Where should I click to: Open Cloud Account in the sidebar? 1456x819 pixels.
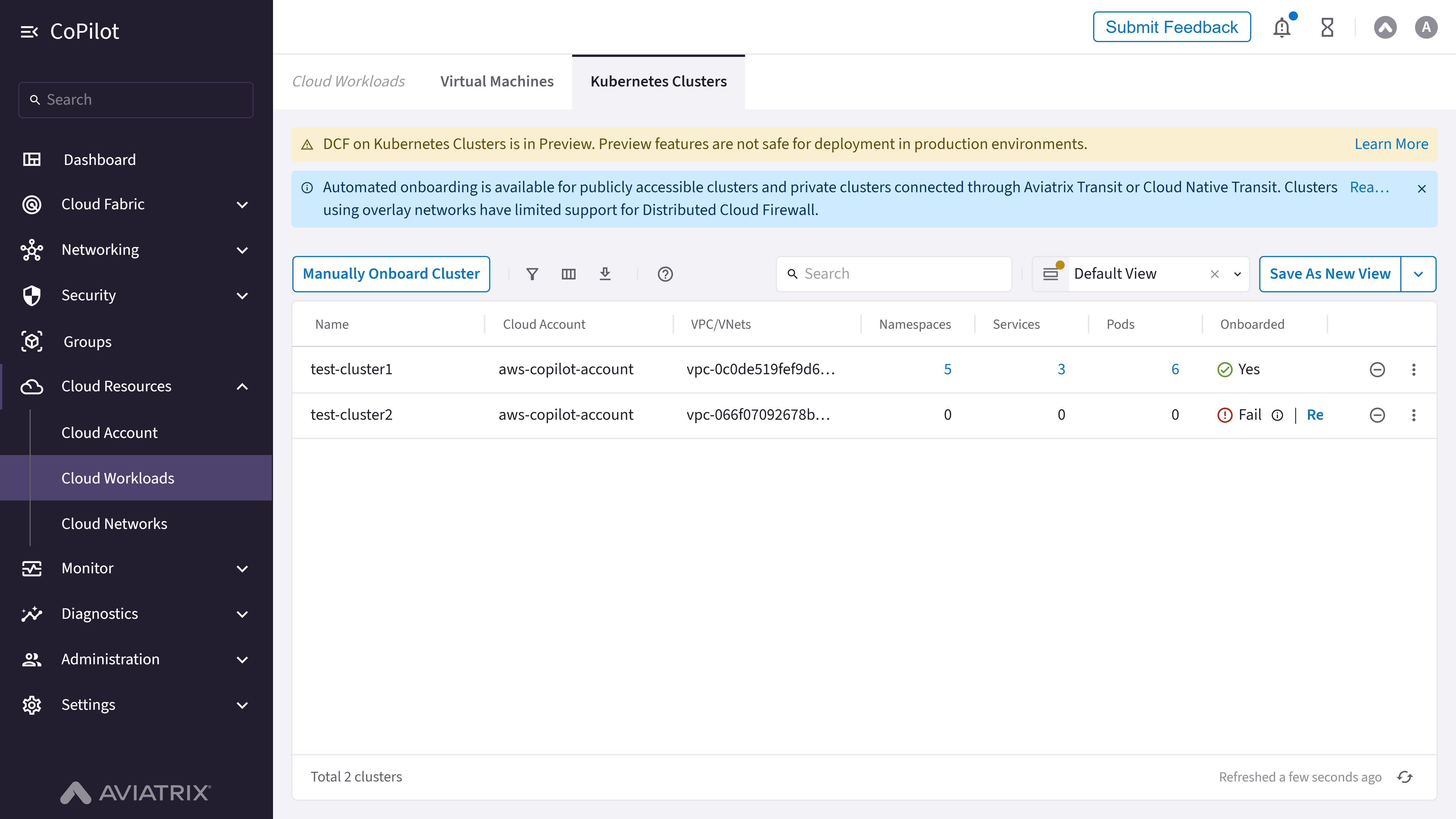click(x=109, y=432)
